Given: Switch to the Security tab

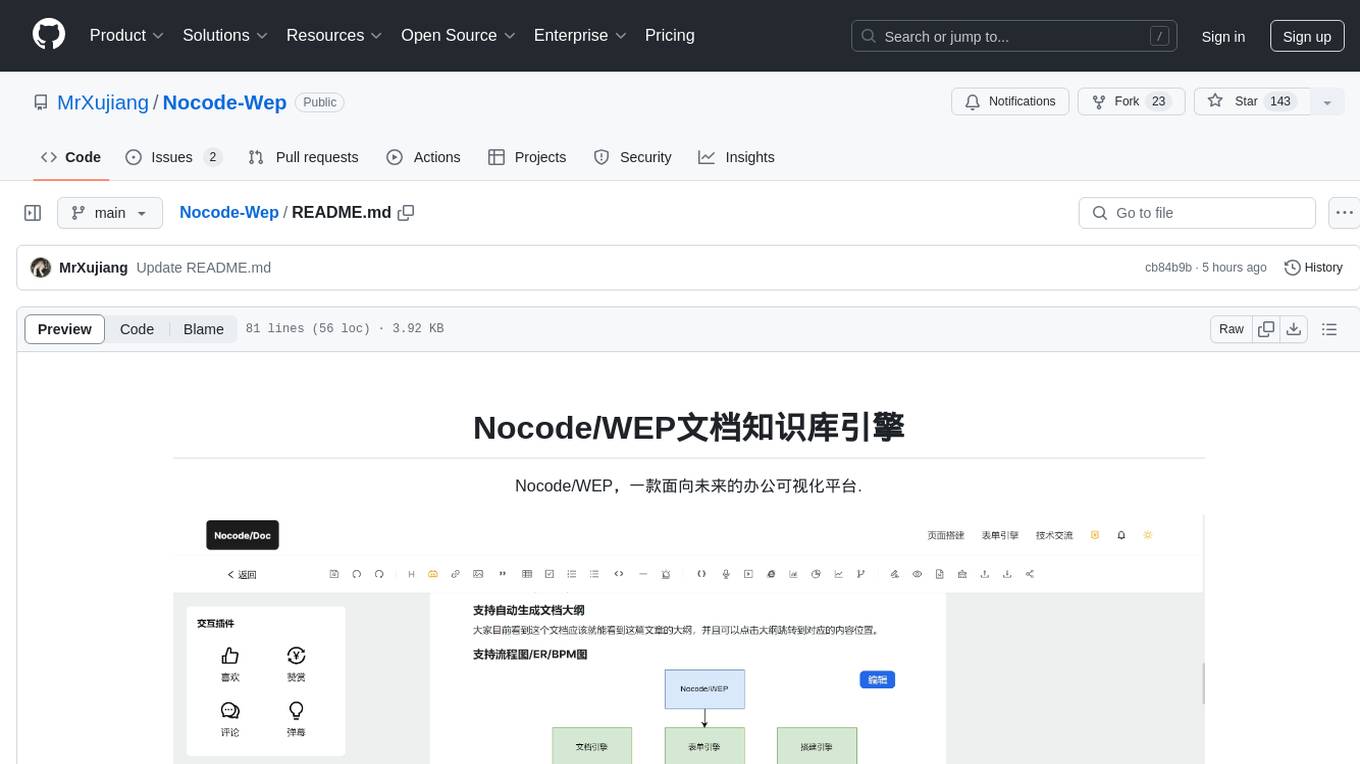Looking at the screenshot, I should click(x=632, y=157).
